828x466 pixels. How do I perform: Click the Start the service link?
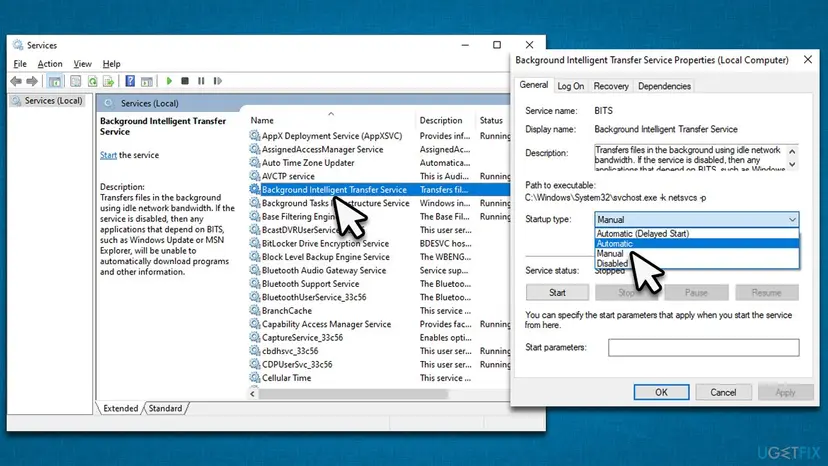pos(108,155)
